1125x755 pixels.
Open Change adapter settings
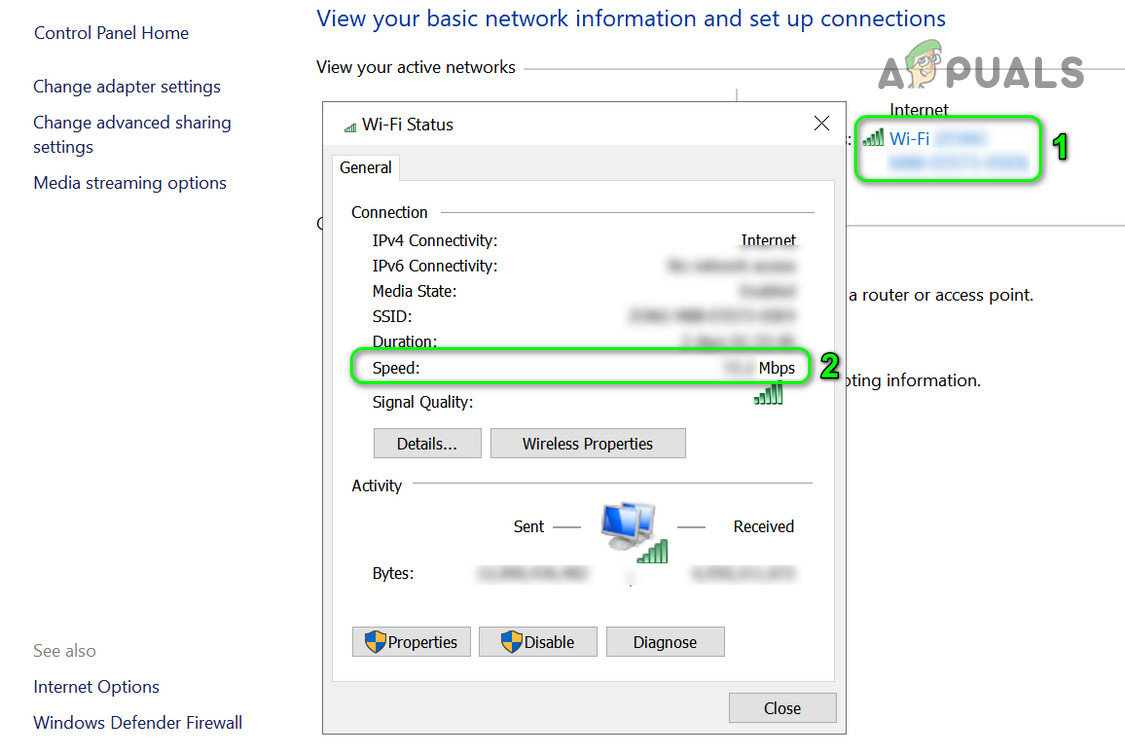[127, 87]
